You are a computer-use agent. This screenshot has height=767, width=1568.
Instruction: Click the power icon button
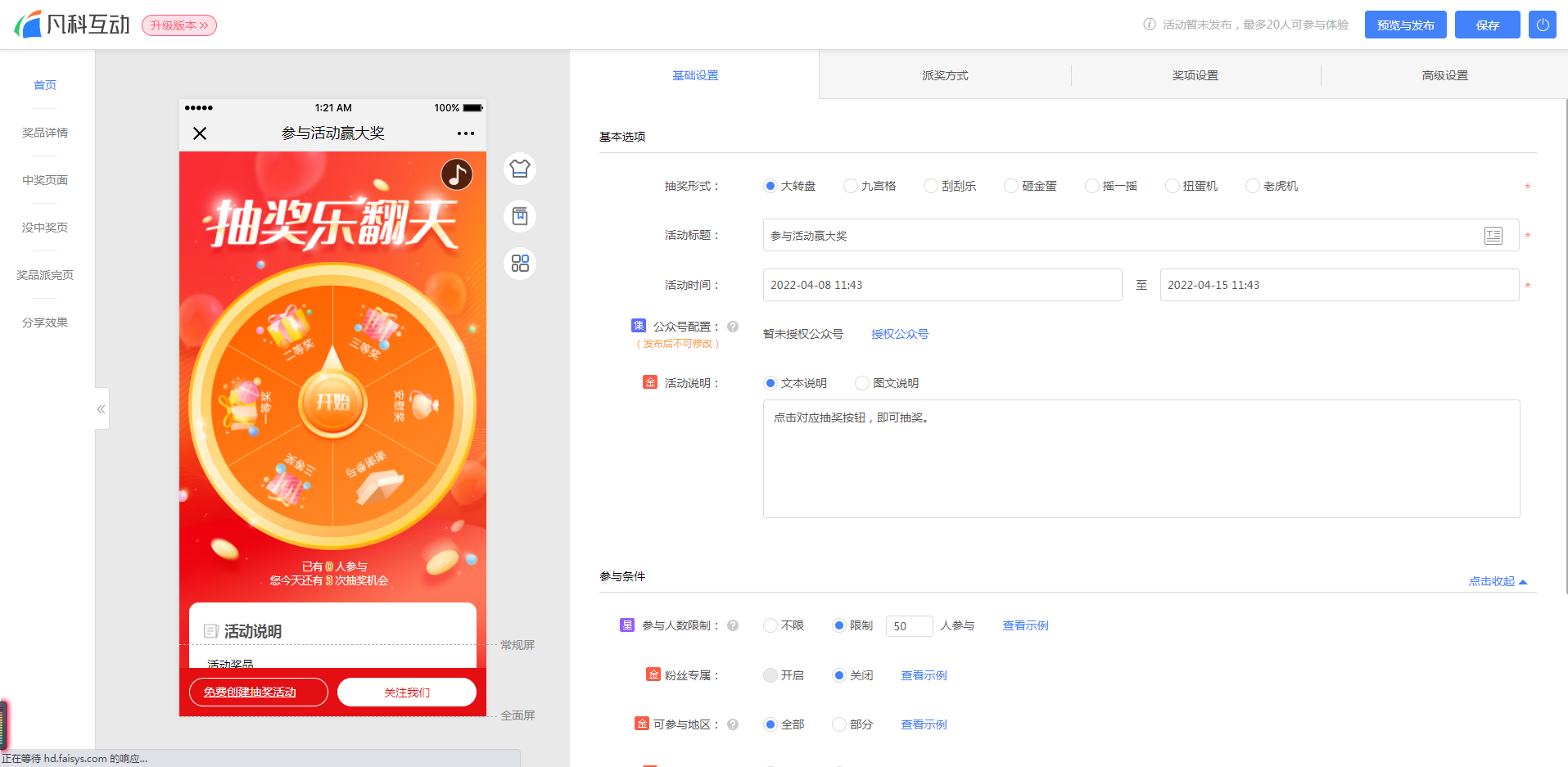pos(1543,25)
